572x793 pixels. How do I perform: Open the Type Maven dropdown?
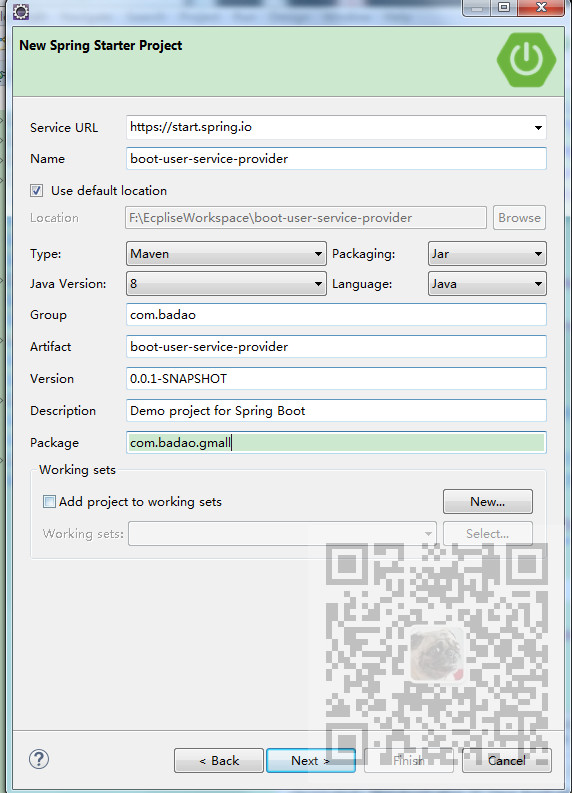tap(226, 254)
